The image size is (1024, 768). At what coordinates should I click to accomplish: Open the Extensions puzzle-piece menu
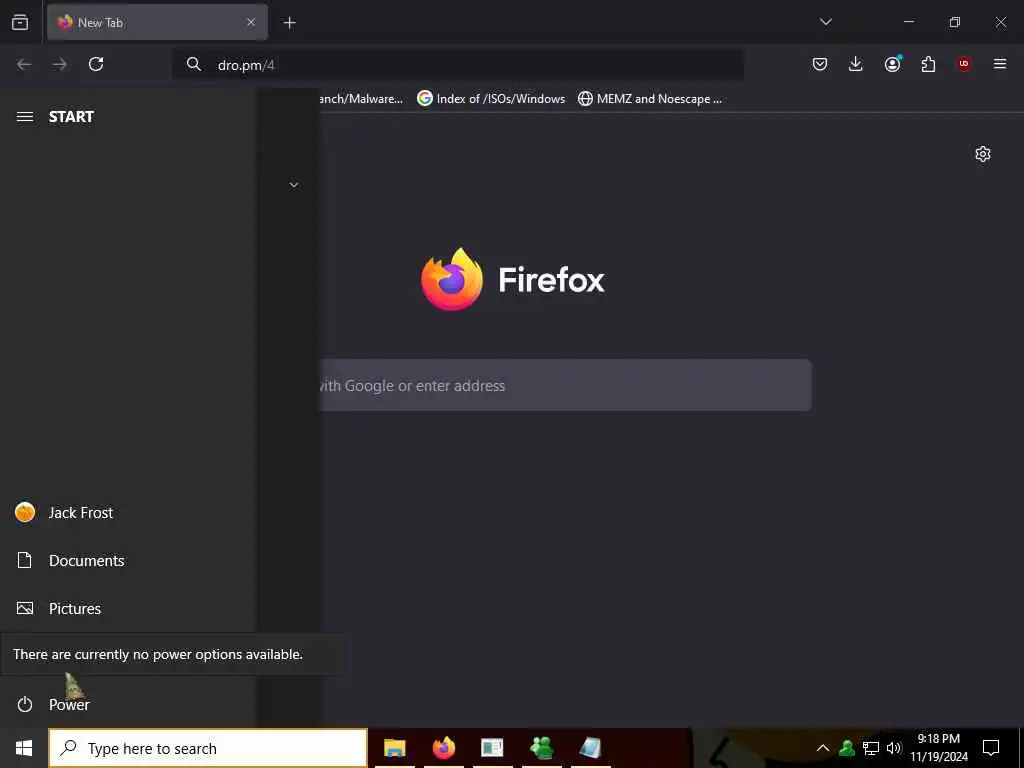tap(928, 64)
